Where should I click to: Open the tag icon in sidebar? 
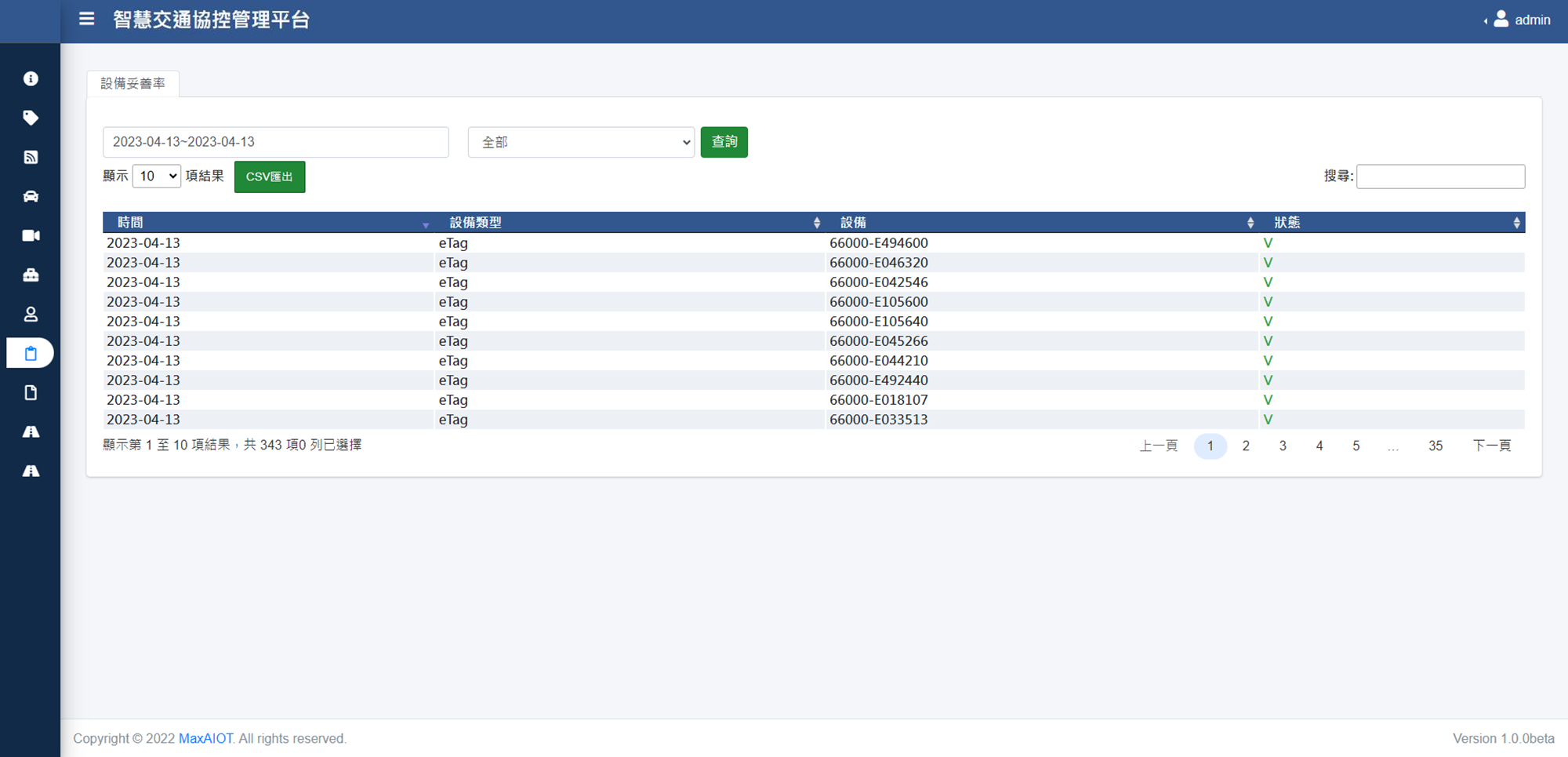(31, 118)
